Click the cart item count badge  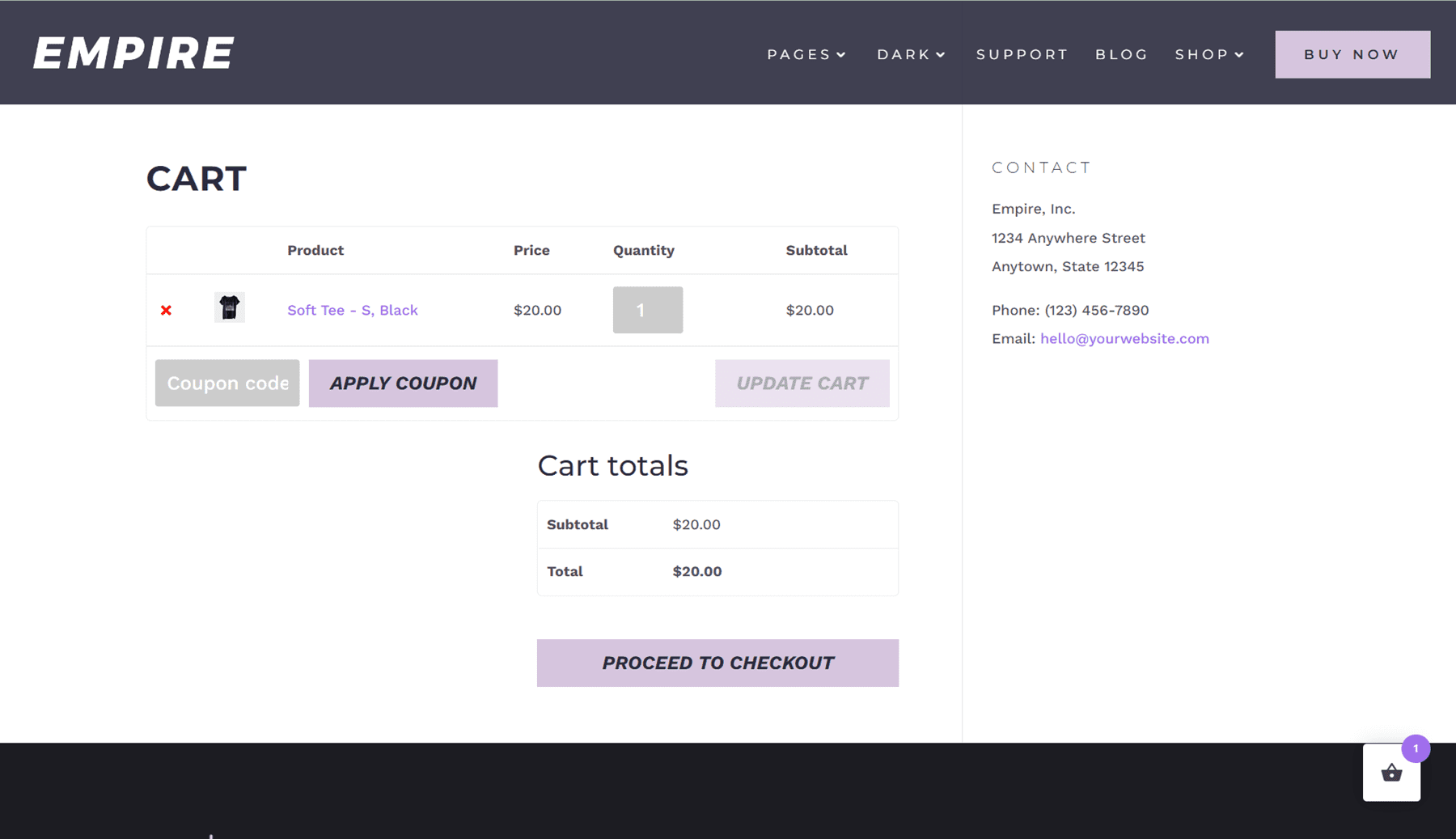pyautogui.click(x=1415, y=749)
